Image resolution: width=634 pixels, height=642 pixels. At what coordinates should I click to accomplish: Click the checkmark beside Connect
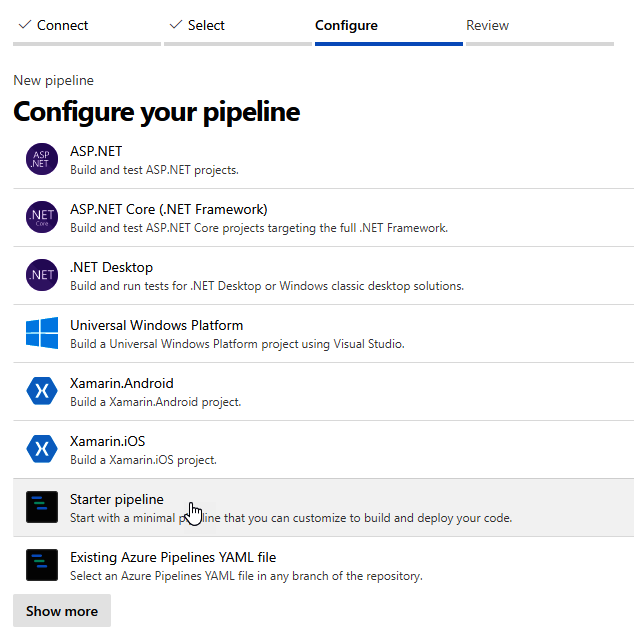tap(25, 25)
